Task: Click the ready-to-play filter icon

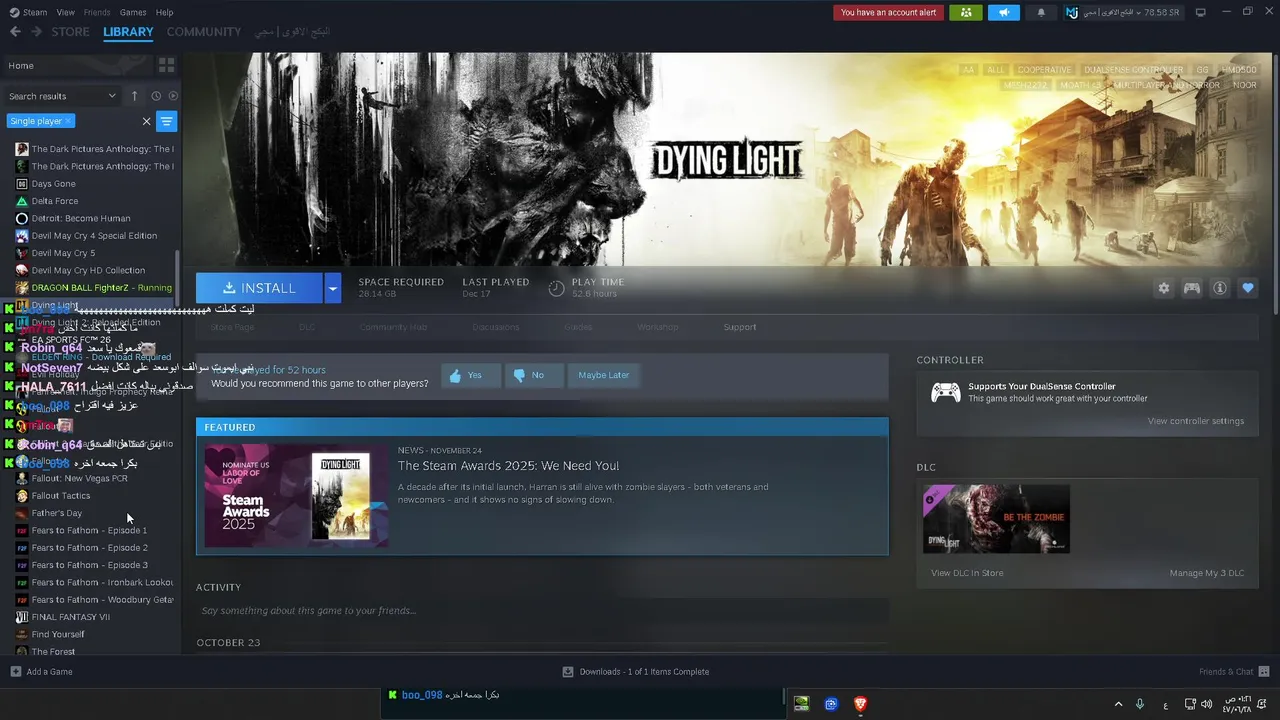Action: pos(173,96)
